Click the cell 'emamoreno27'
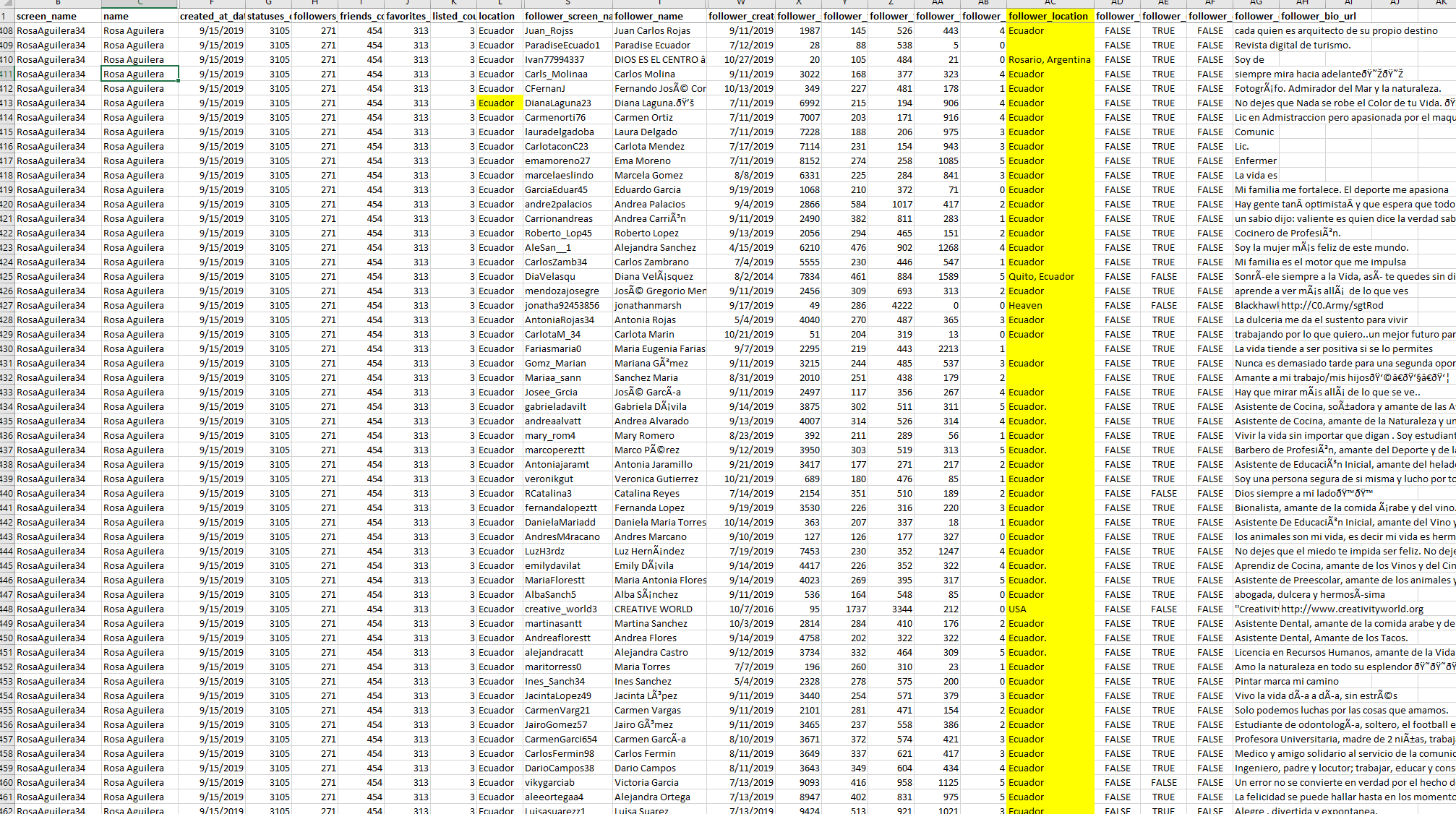The width and height of the screenshot is (1456, 814). pos(568,160)
